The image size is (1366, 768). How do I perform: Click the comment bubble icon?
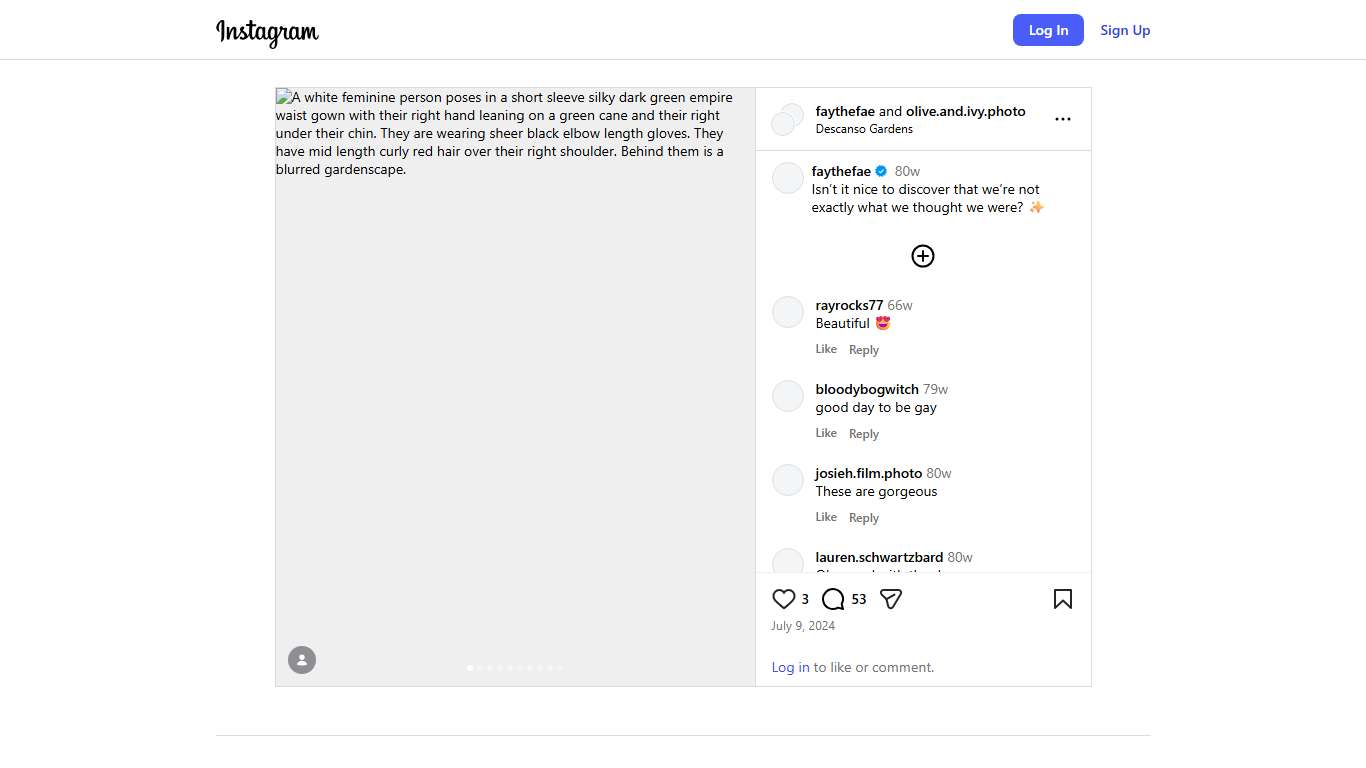coord(833,599)
